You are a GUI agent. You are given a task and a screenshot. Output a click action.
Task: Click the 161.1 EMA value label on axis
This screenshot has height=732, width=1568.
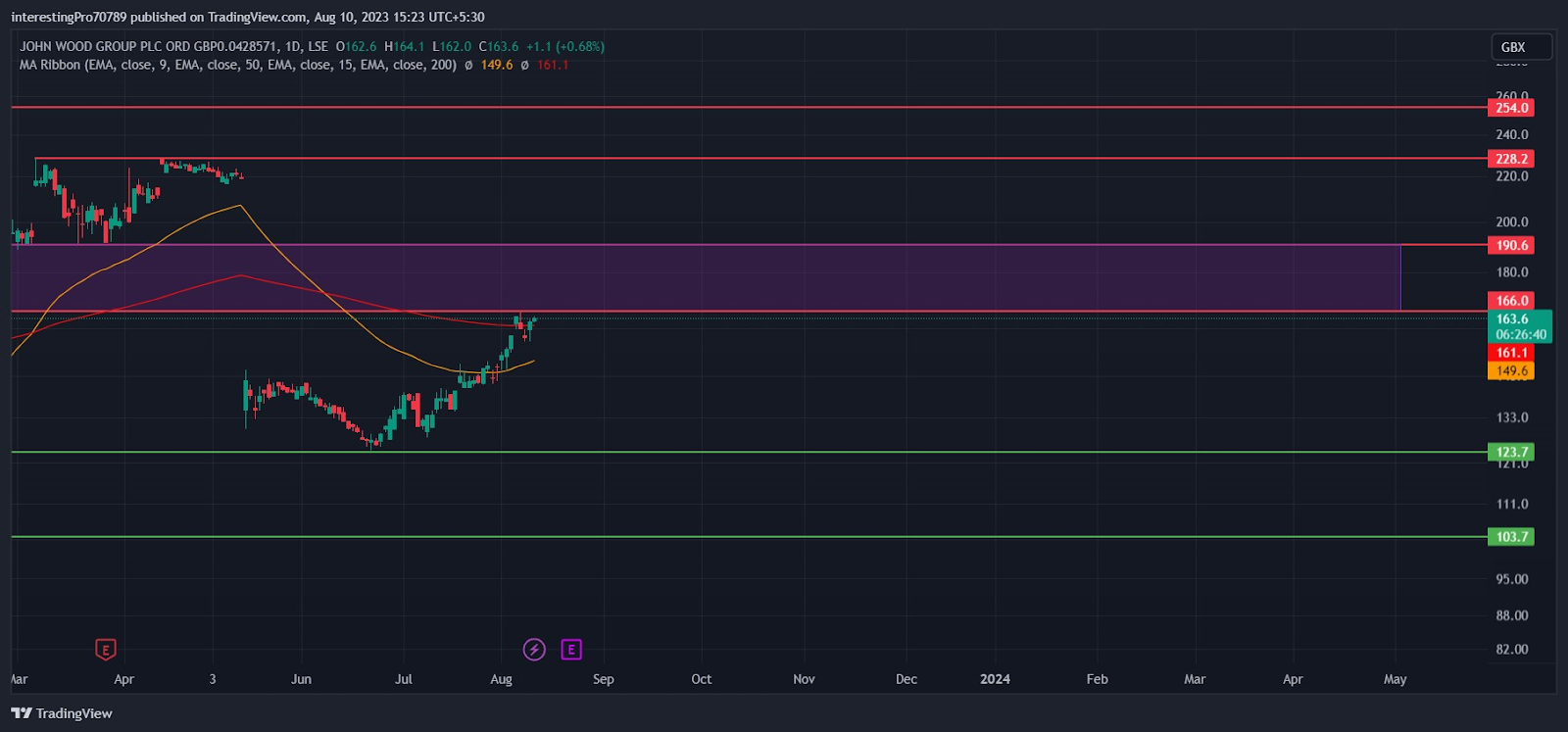click(1511, 353)
